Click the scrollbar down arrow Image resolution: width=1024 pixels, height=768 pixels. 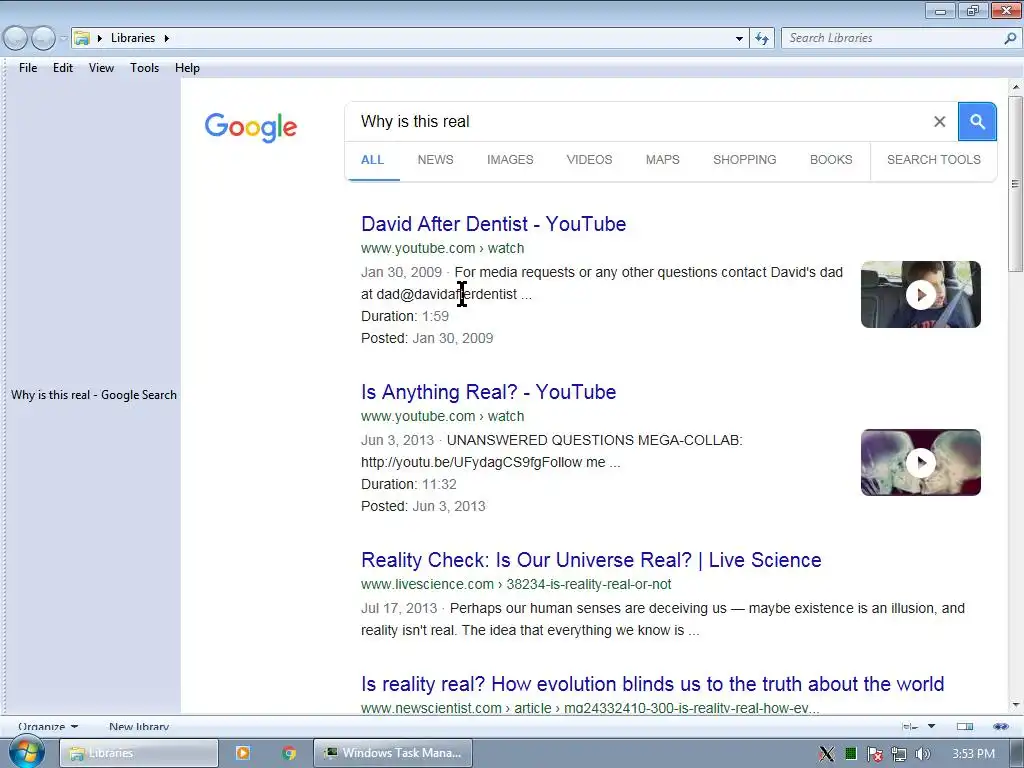pyautogui.click(x=1015, y=705)
